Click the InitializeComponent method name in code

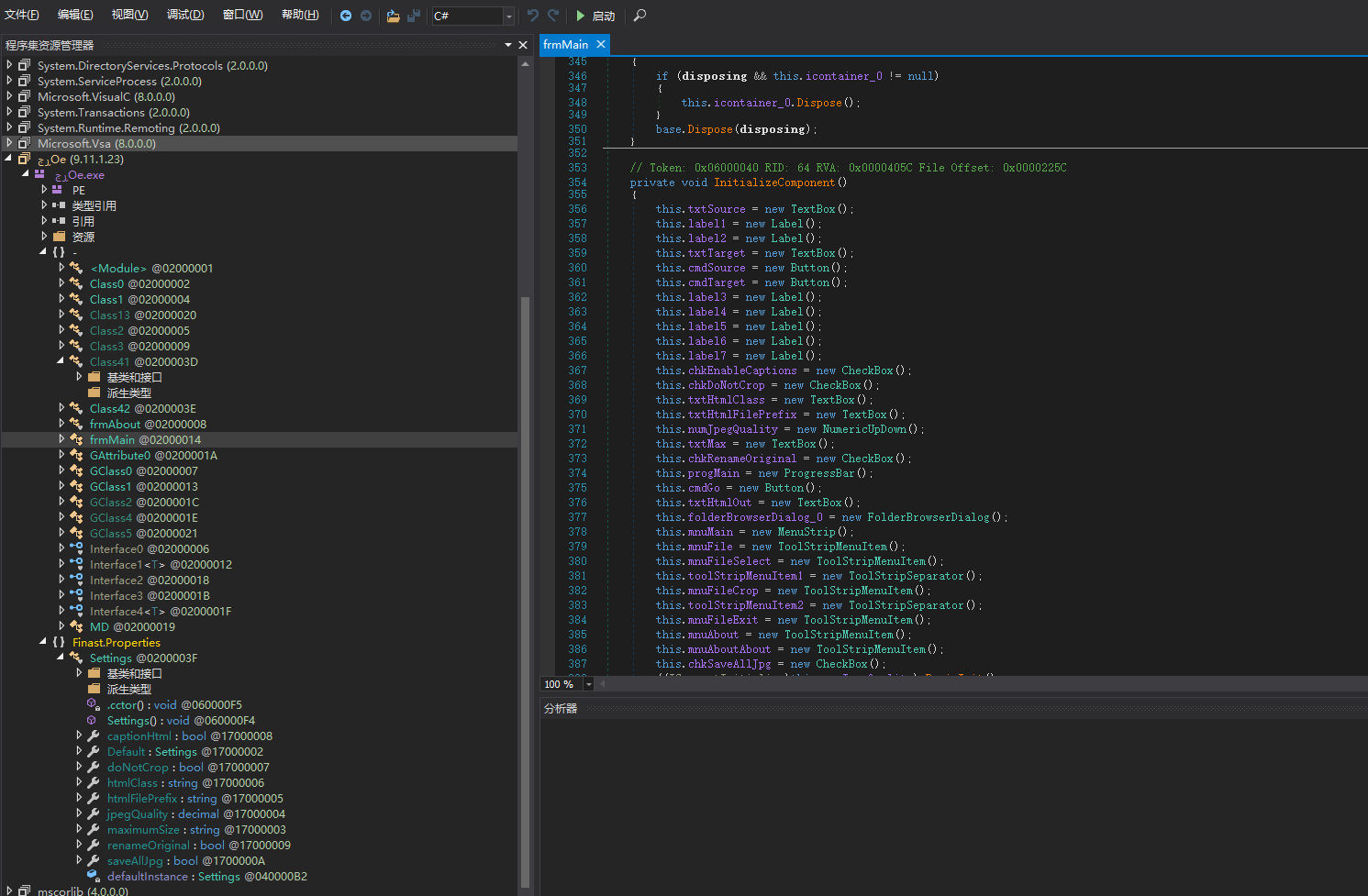tap(774, 183)
